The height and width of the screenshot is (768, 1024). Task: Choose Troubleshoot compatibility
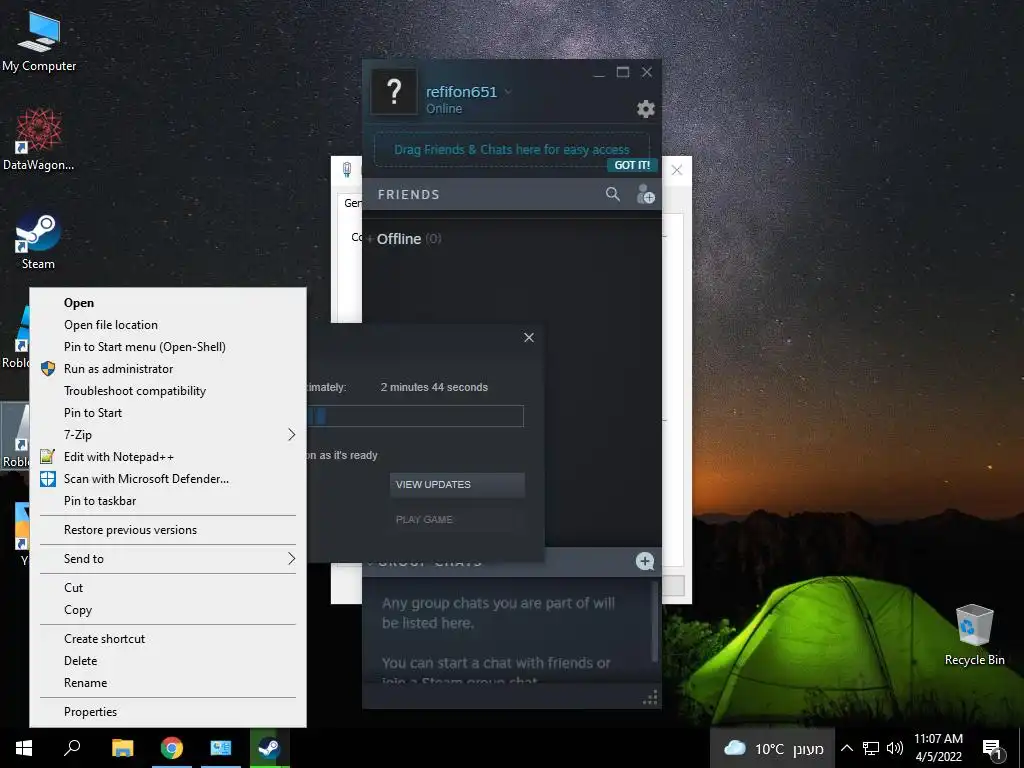click(168, 391)
